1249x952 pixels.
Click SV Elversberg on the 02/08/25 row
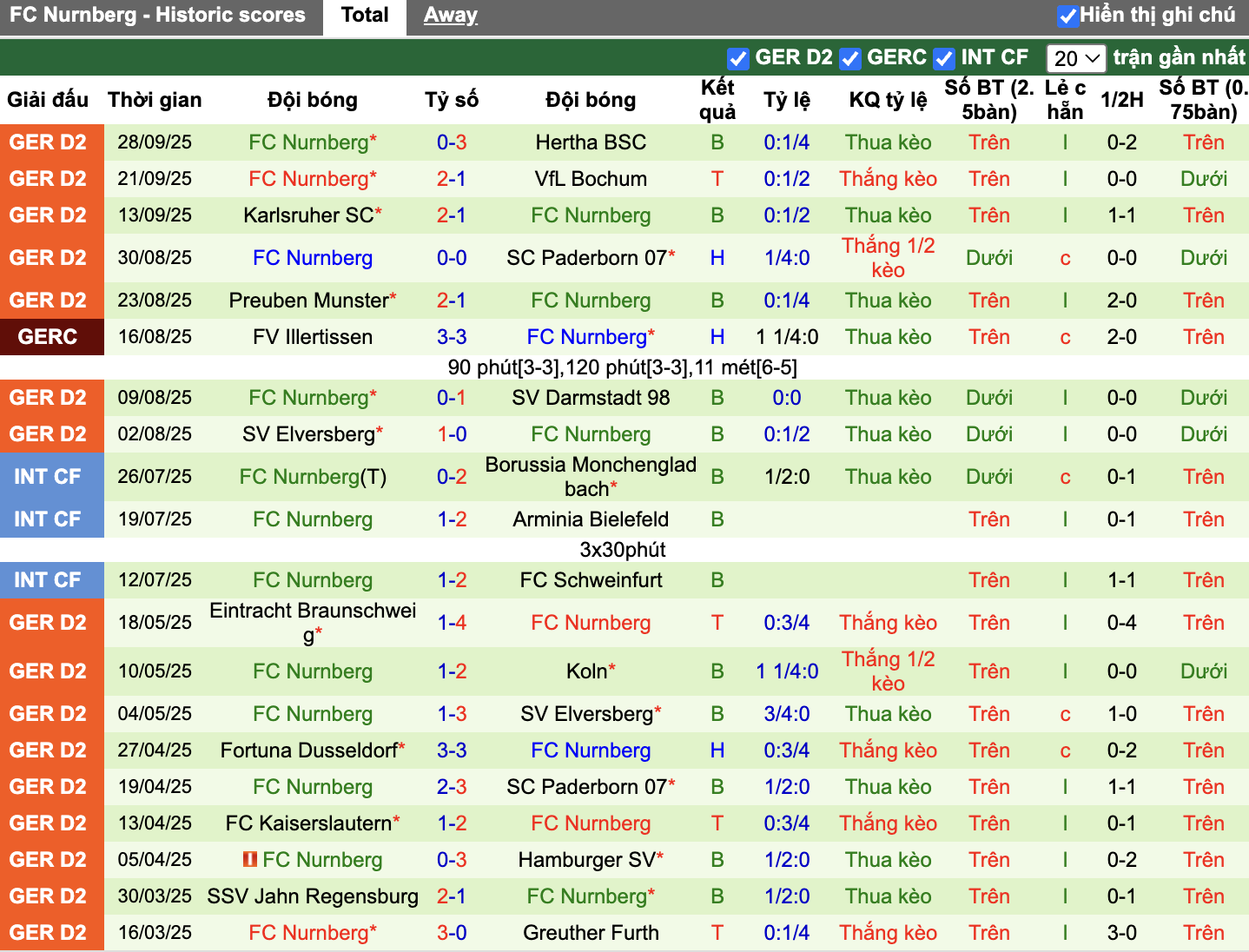point(309,434)
